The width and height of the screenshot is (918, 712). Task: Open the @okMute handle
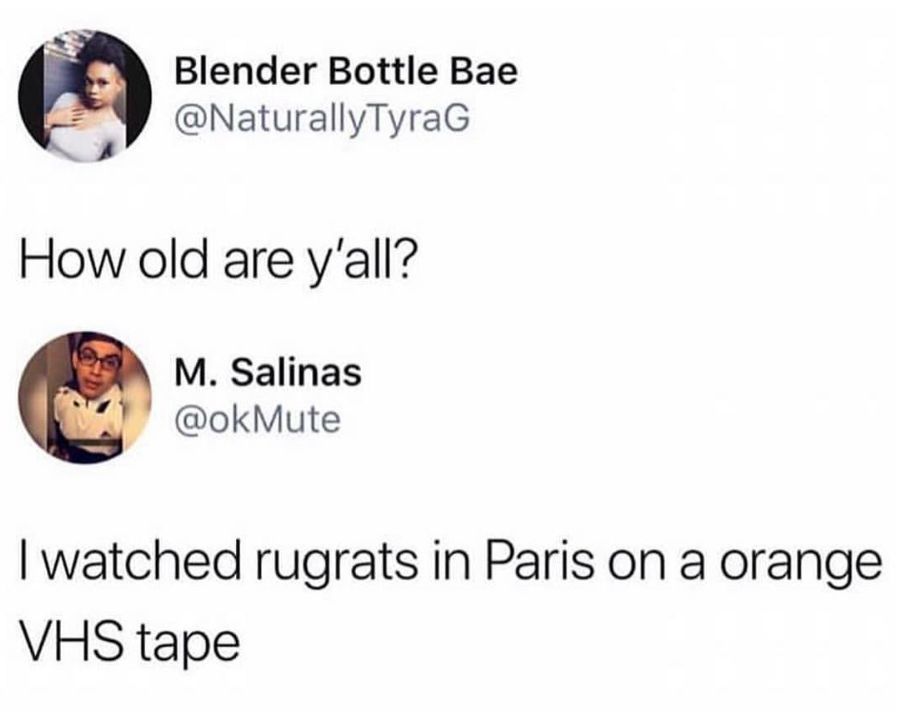tap(258, 420)
